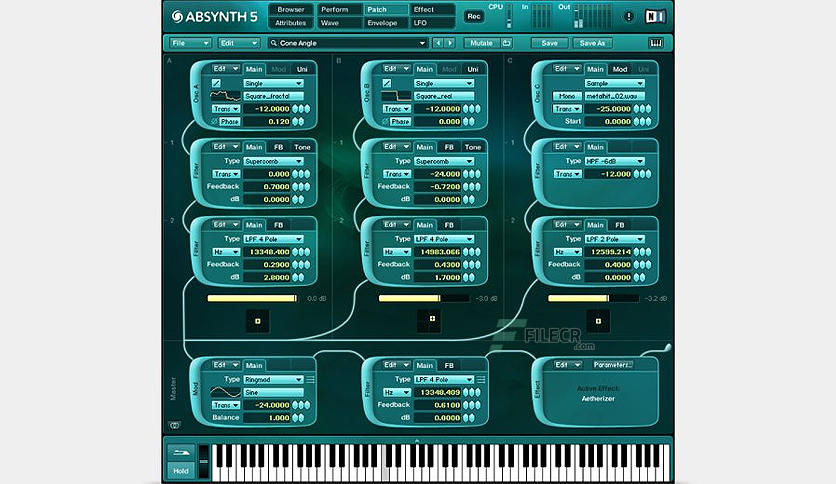Open the Effect window tab

point(432,10)
